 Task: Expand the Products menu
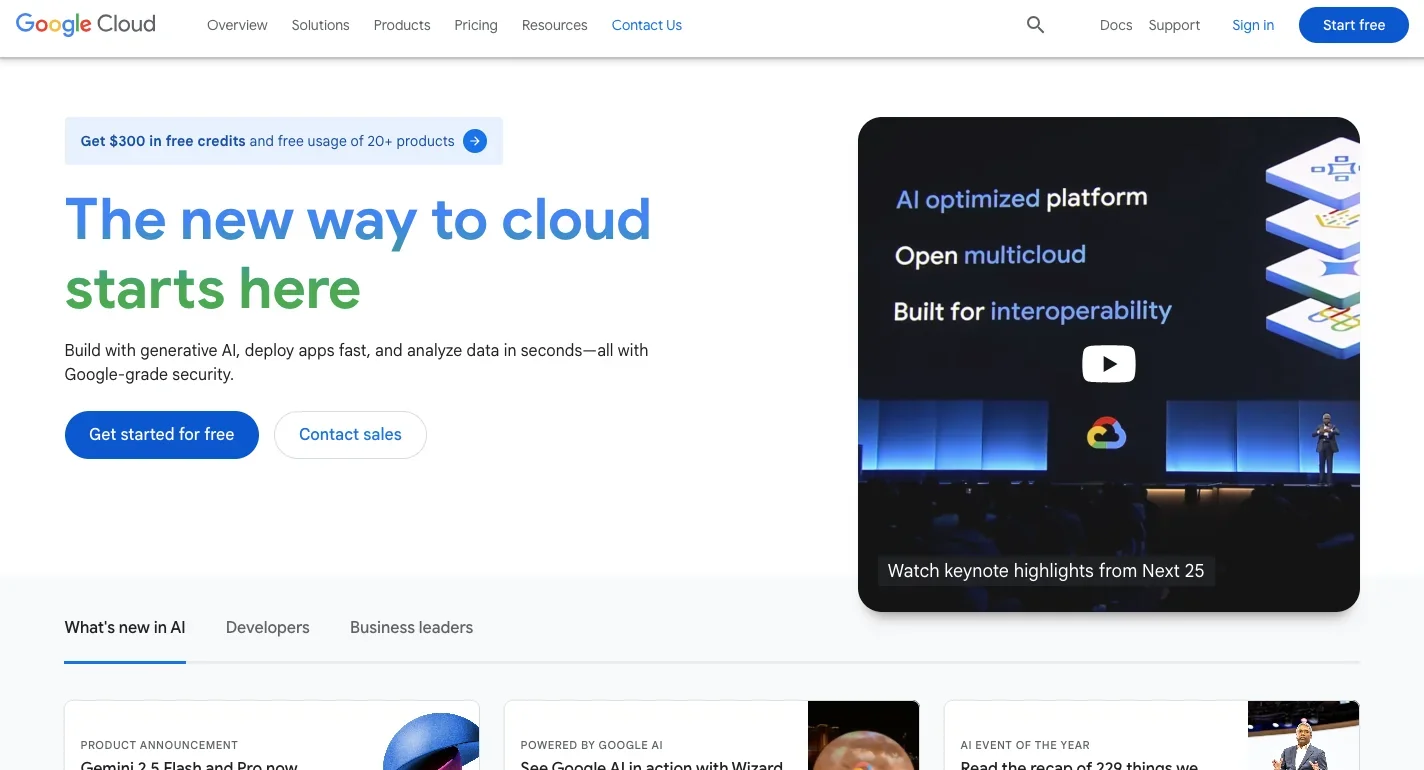pos(402,25)
